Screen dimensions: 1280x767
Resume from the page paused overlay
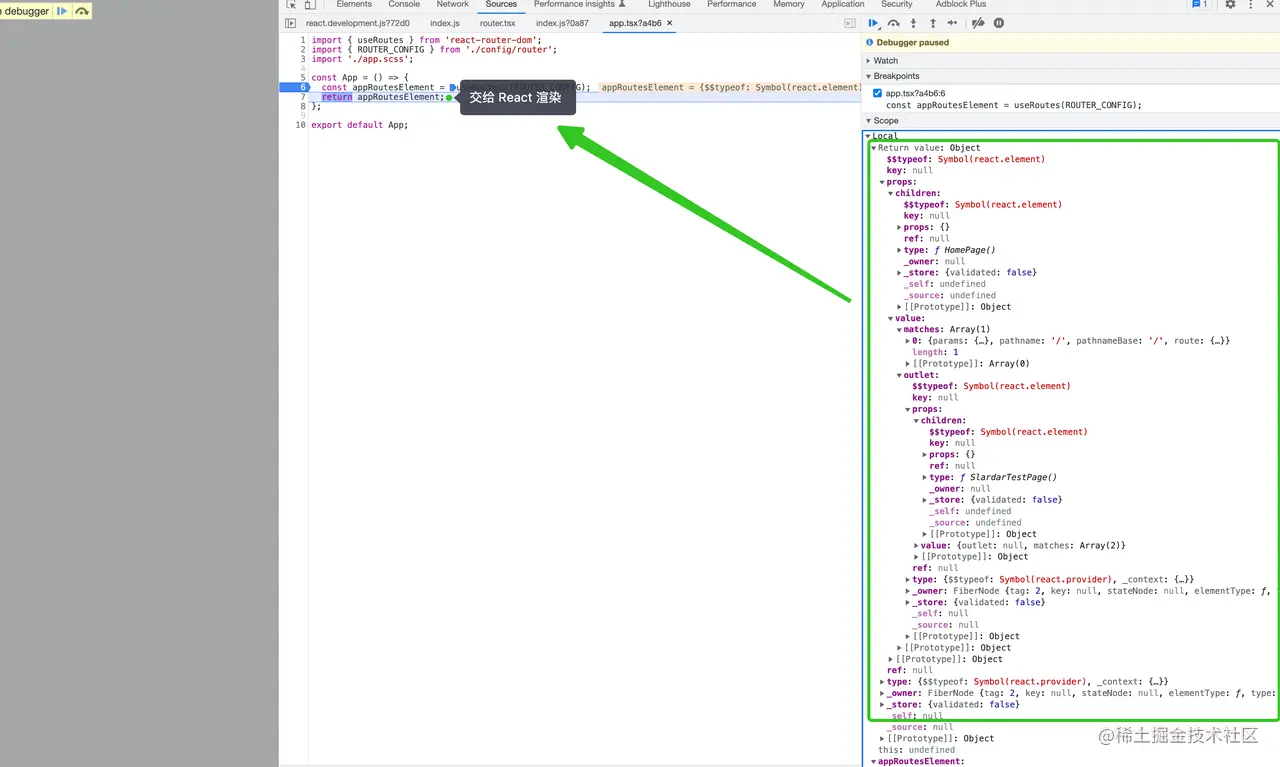coord(62,11)
